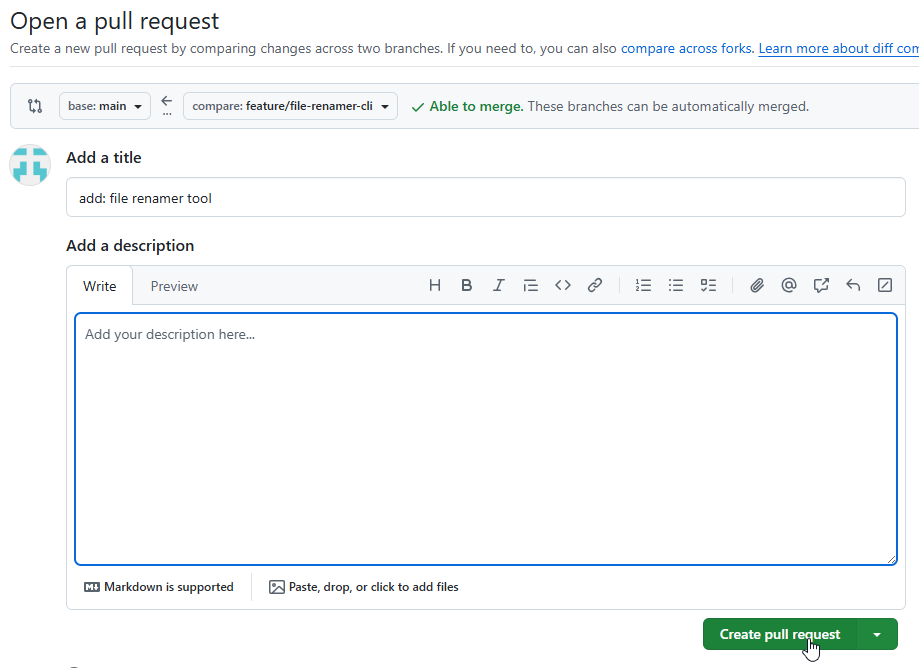Insert a heading with the H icon
Image resolution: width=919 pixels, height=668 pixels.
tap(435, 286)
